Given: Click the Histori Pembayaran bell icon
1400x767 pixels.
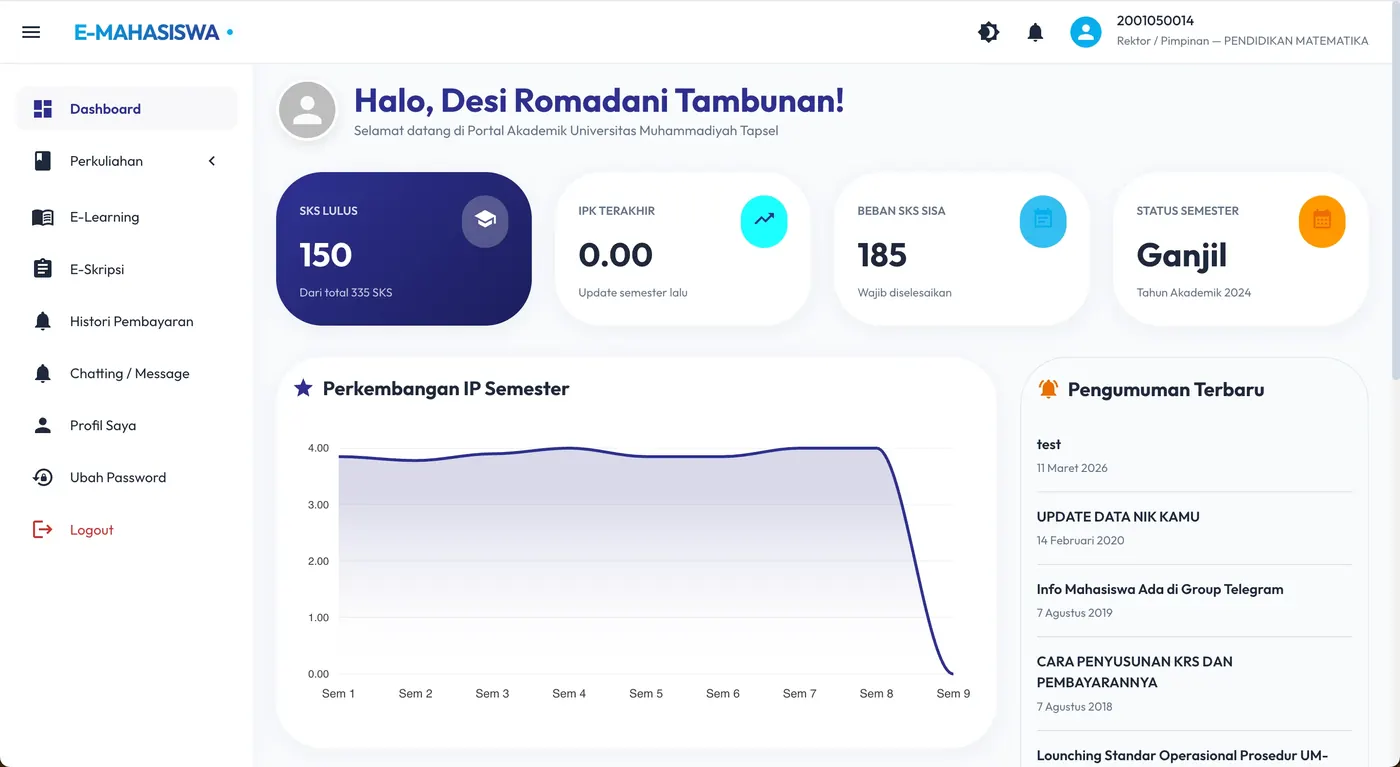Looking at the screenshot, I should pyautogui.click(x=42, y=321).
